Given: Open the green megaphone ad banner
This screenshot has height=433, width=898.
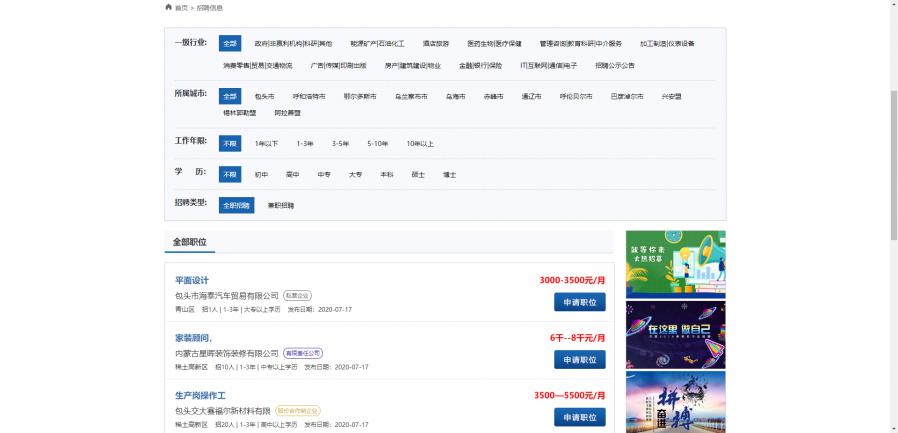Looking at the screenshot, I should point(675,264).
